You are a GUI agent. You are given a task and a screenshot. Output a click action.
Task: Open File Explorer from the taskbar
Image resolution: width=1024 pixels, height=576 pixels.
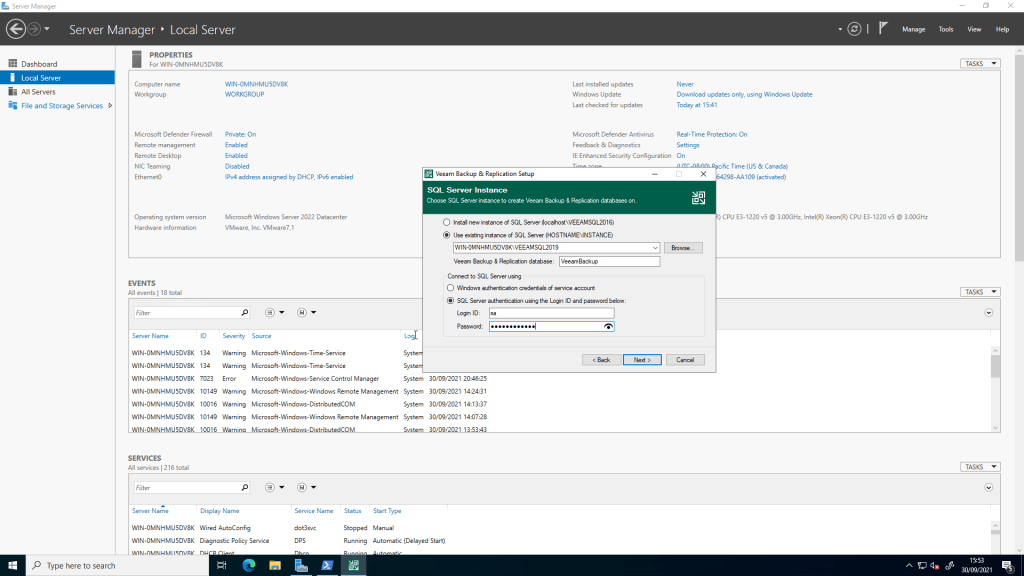275,566
